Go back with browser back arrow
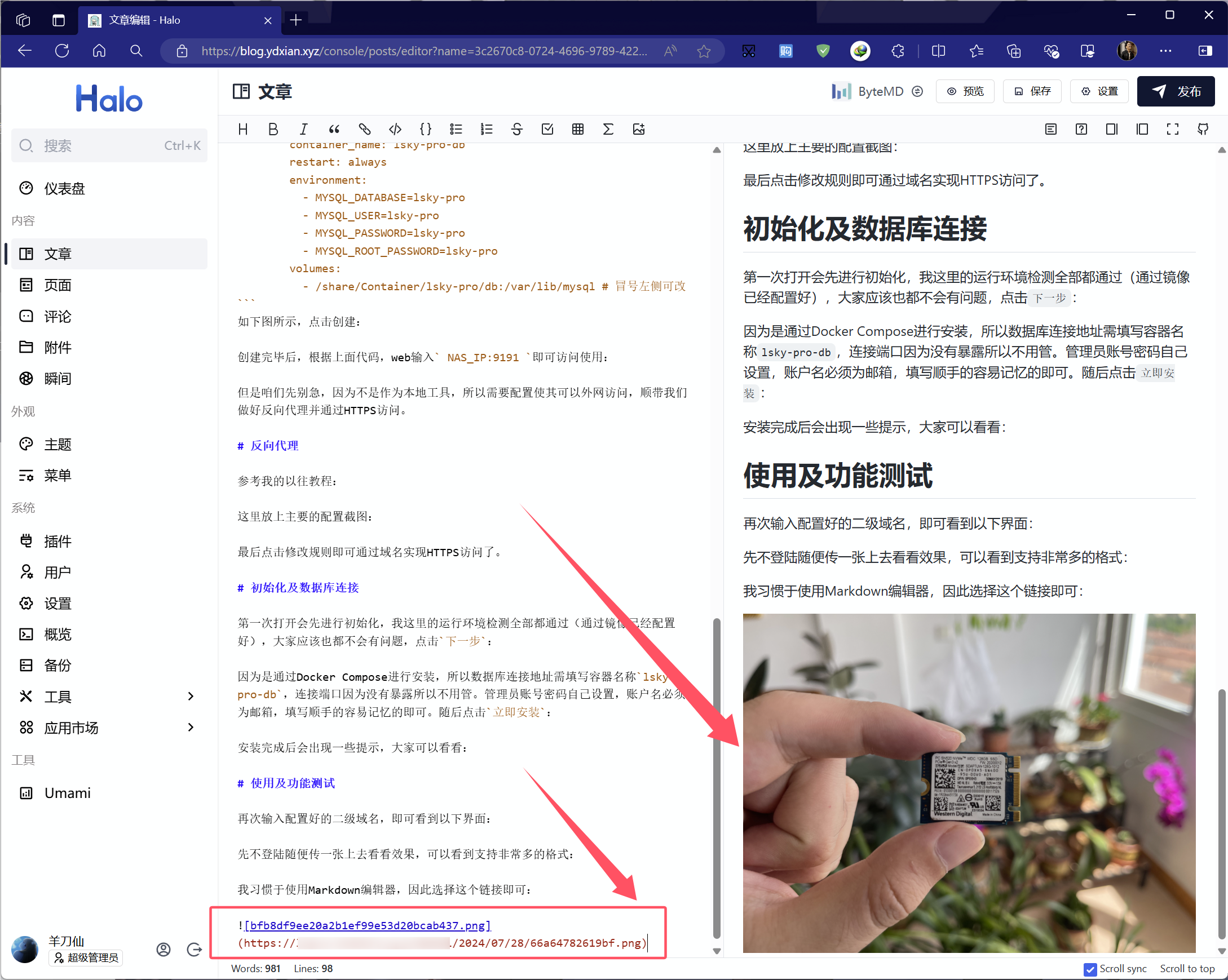The image size is (1228, 980). (24, 51)
